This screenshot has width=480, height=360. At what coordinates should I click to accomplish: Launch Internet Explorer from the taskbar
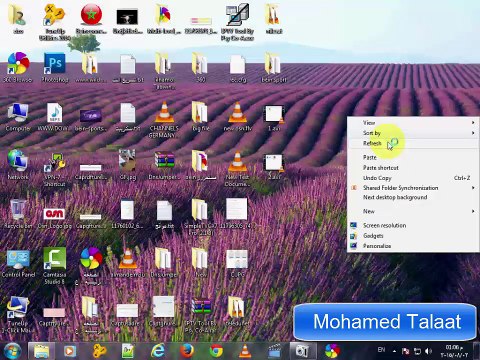point(158,351)
